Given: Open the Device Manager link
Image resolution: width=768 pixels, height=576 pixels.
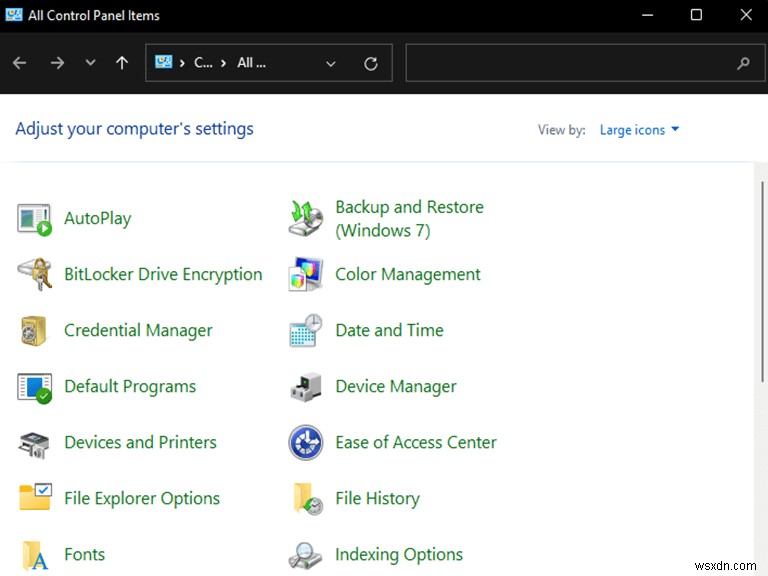Looking at the screenshot, I should click(396, 387).
